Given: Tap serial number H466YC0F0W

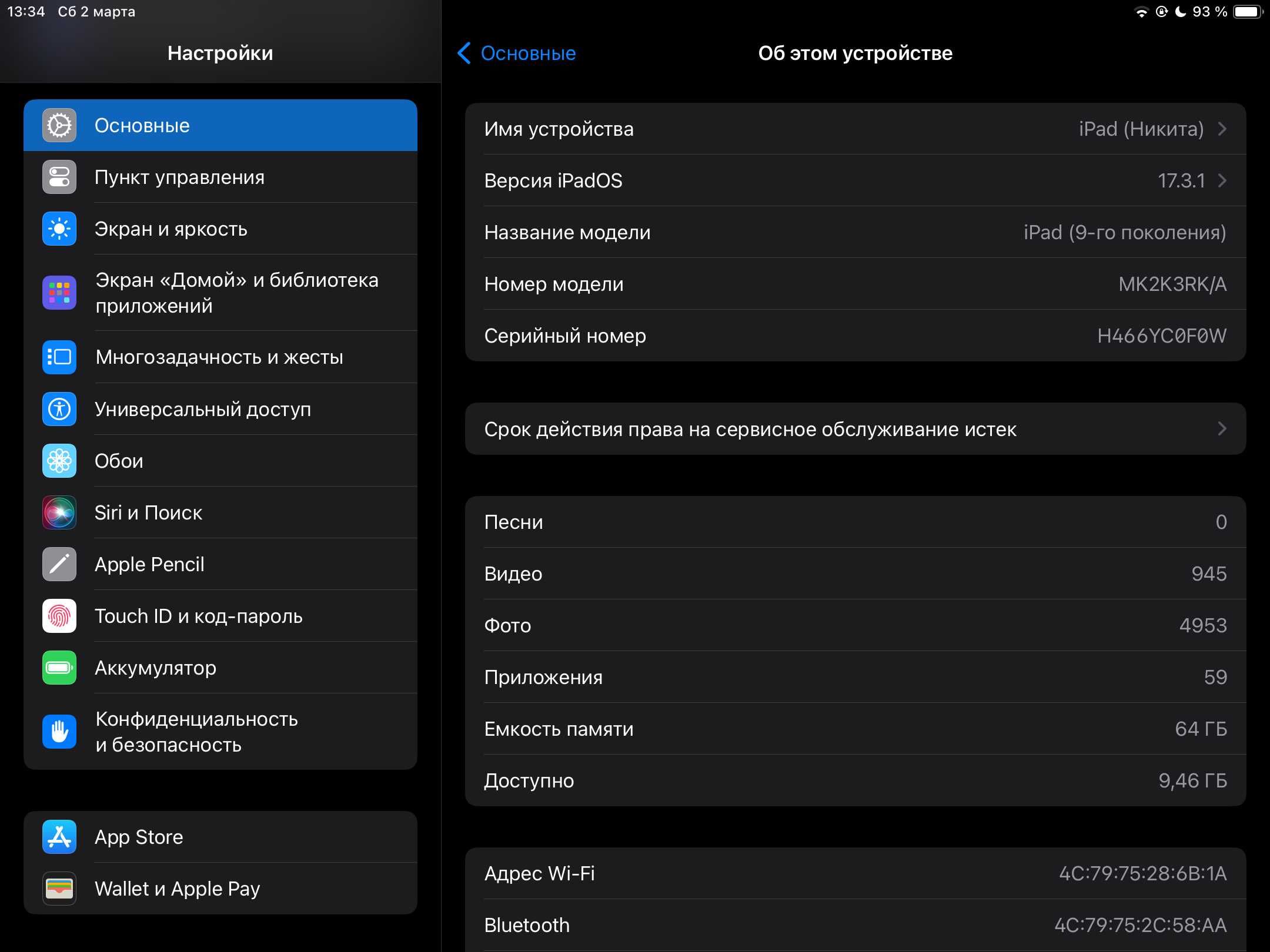Looking at the screenshot, I should tap(1162, 336).
